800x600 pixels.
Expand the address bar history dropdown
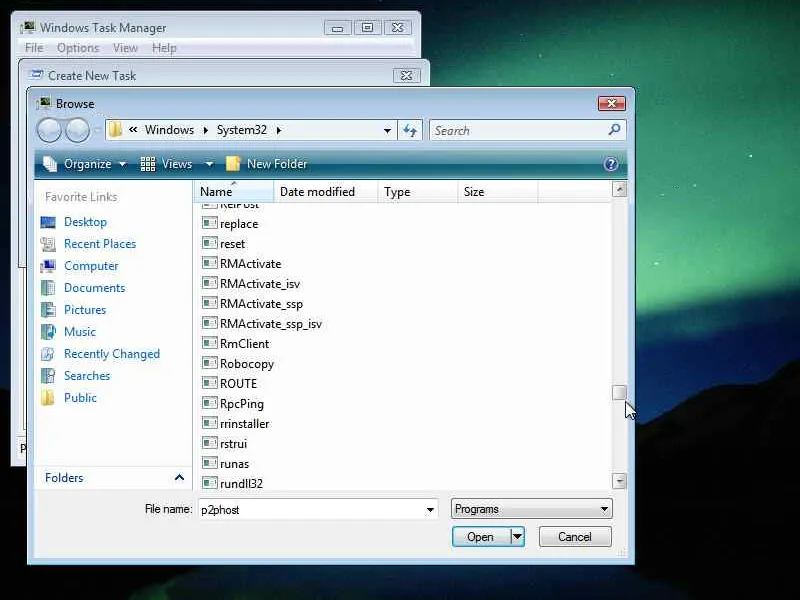pos(387,131)
